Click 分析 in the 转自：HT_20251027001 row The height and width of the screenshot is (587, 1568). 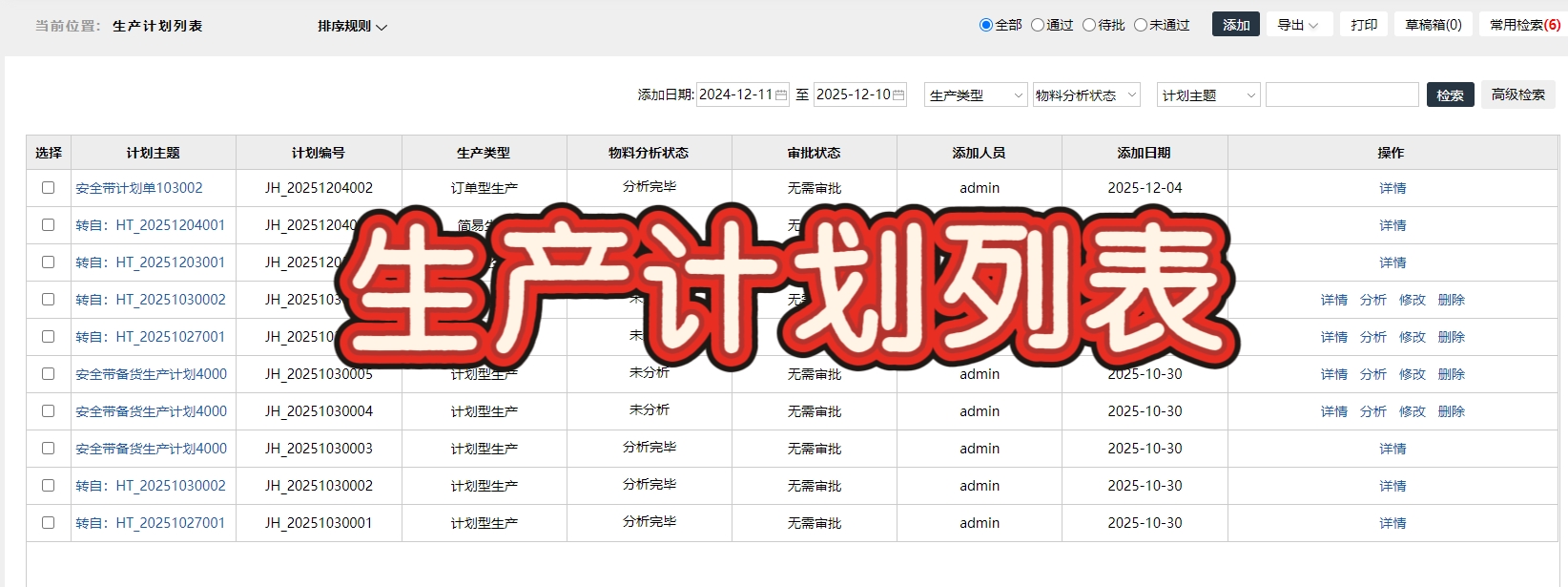pyautogui.click(x=1372, y=337)
